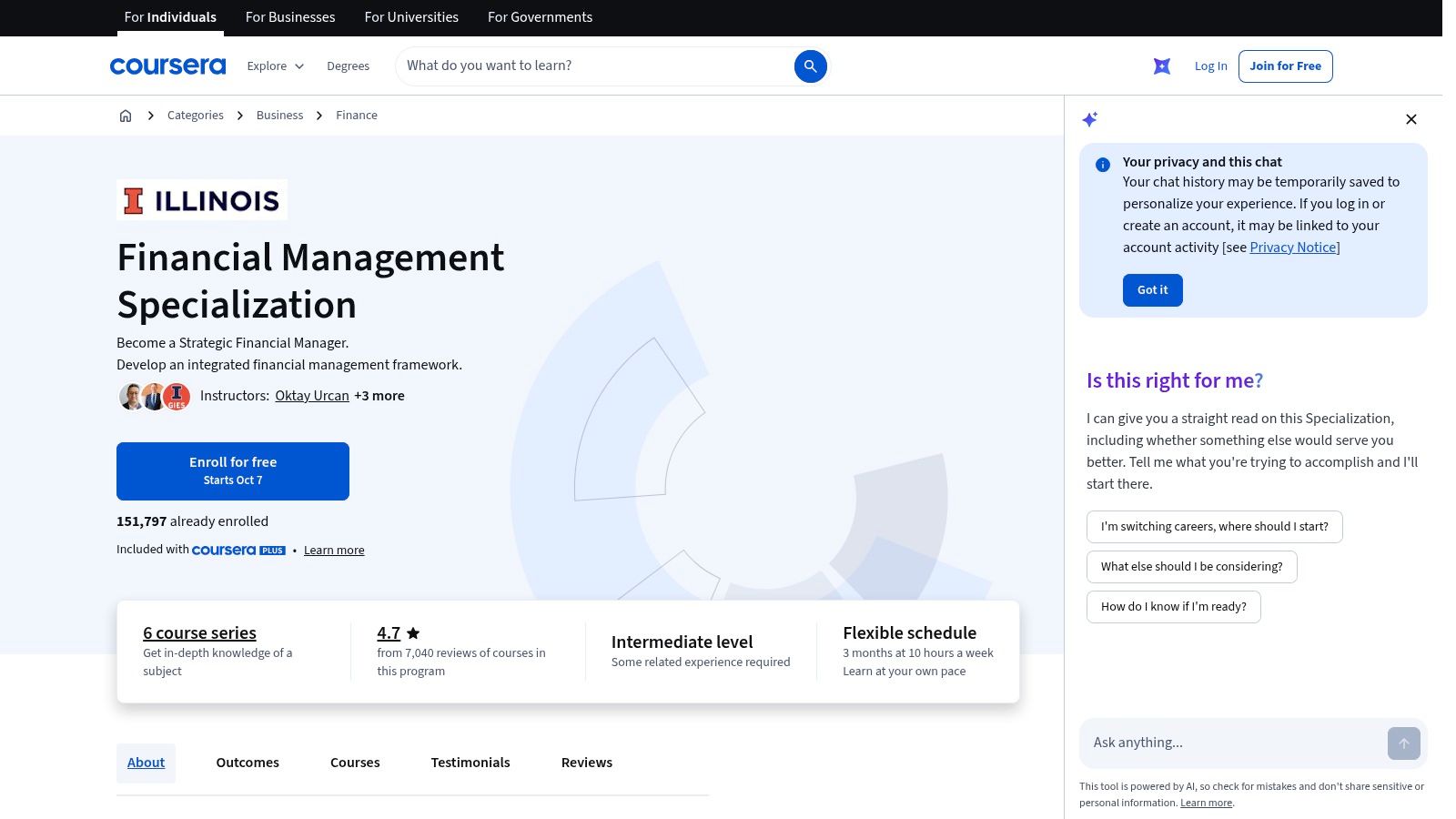Open the Privacy Notice link
1456x819 pixels.
click(1293, 248)
